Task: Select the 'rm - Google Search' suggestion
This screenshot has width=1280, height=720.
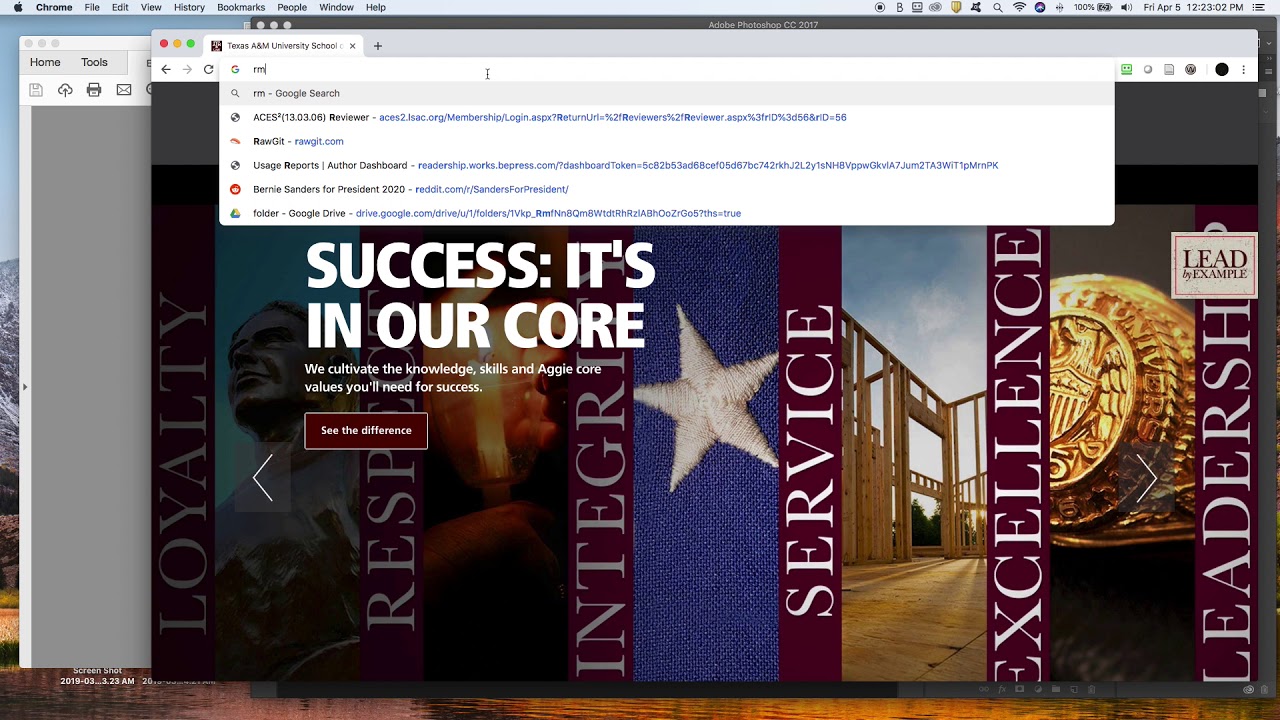Action: [x=666, y=93]
